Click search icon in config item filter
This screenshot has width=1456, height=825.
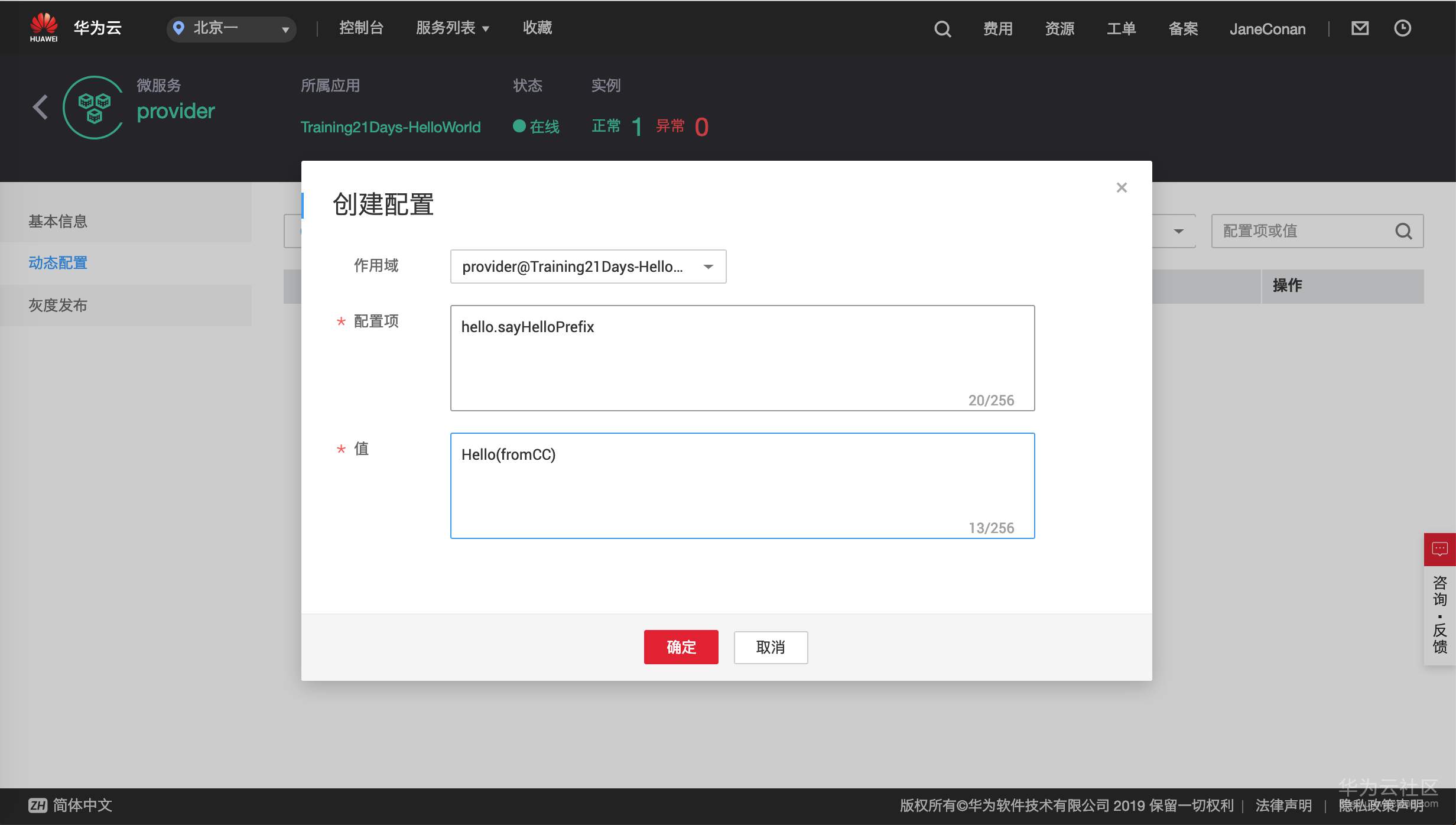[1403, 231]
